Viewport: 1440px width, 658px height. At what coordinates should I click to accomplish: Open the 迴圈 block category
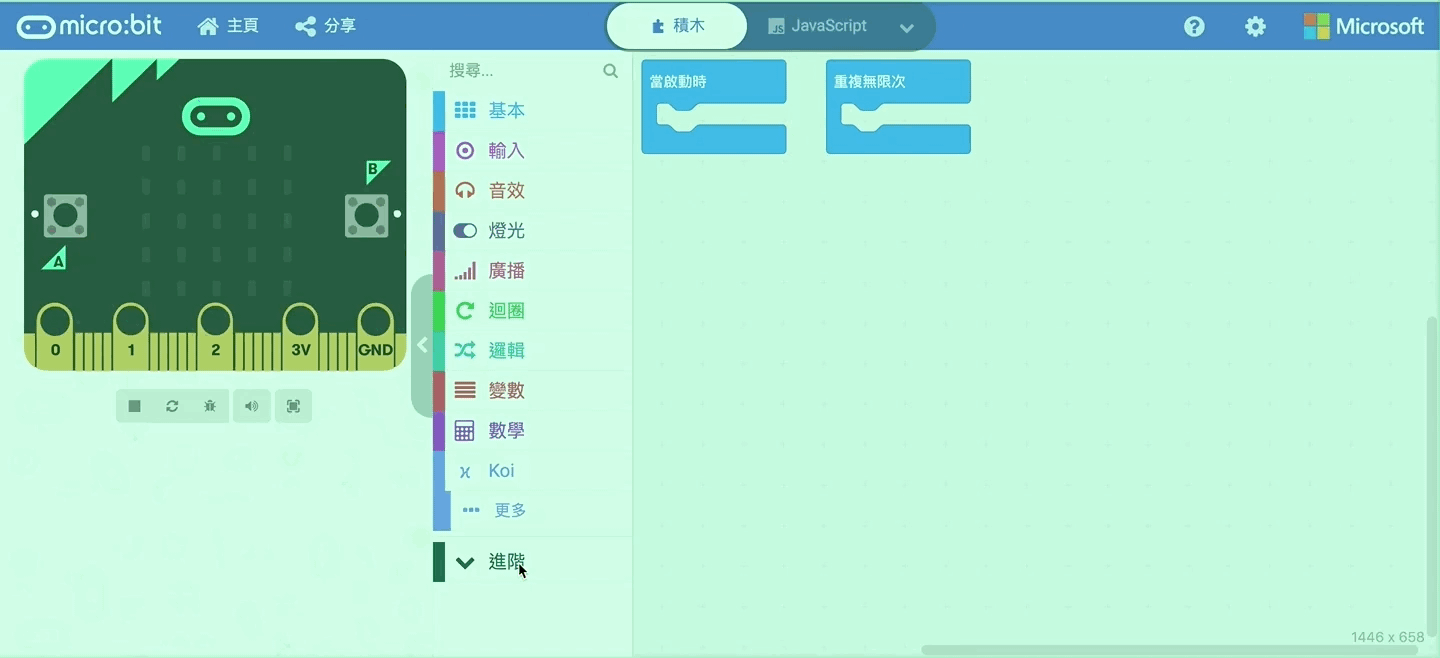pos(532,310)
